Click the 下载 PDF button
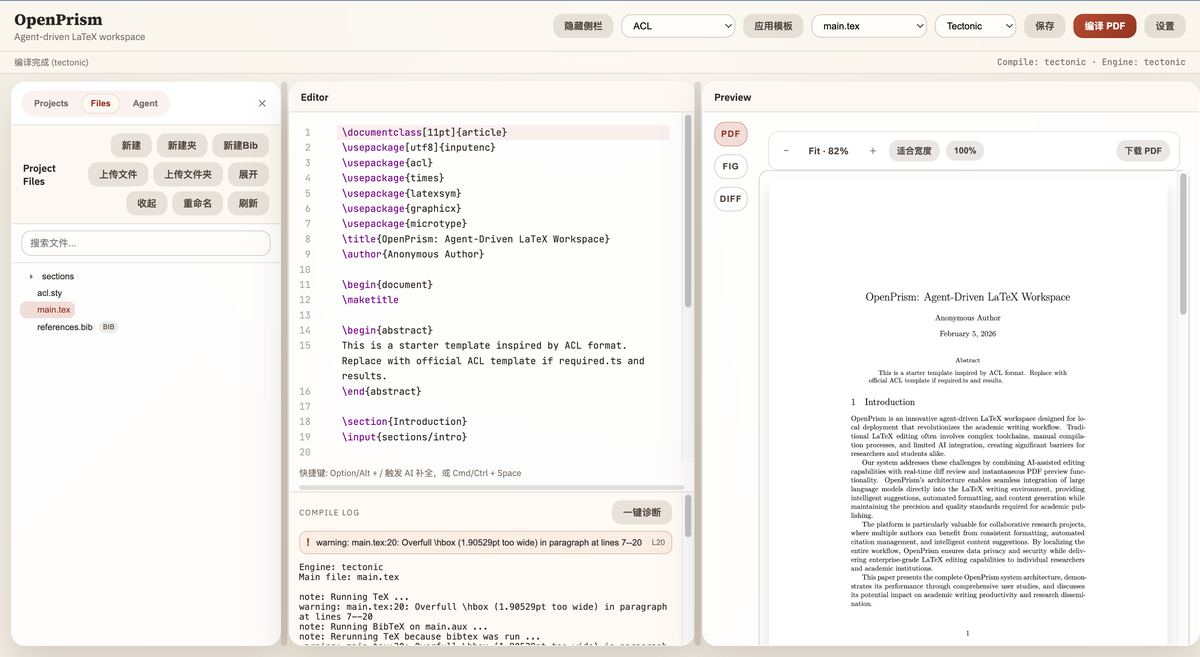Screen dimensions: 1200x657 click(1143, 151)
